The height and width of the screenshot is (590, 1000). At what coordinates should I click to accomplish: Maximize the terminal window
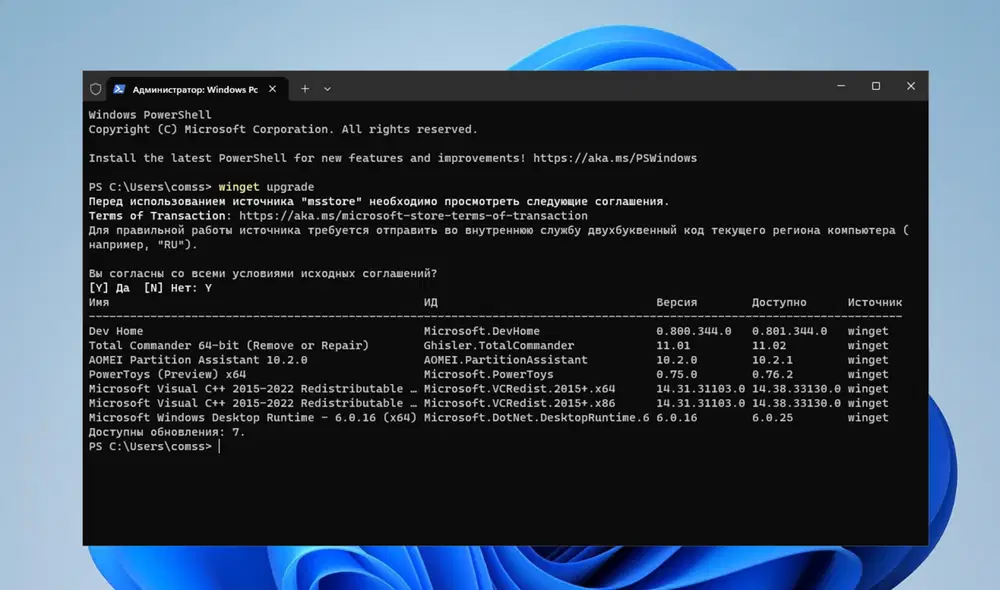[876, 86]
